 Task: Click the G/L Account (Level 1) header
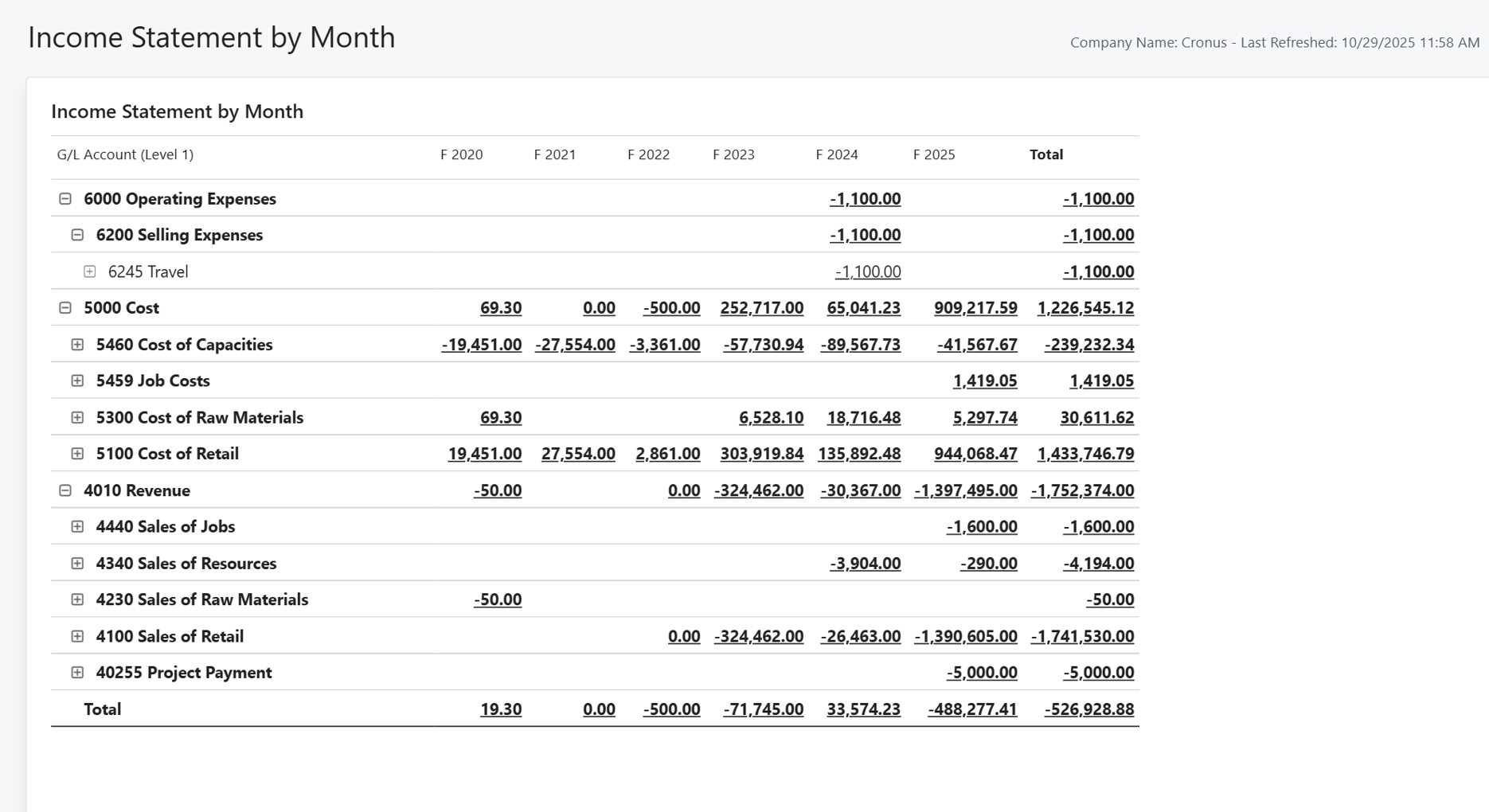125,154
